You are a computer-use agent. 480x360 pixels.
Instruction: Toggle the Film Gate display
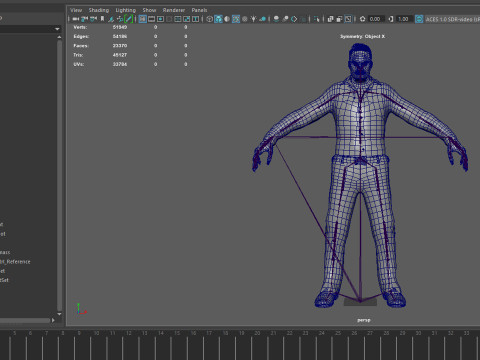151,19
